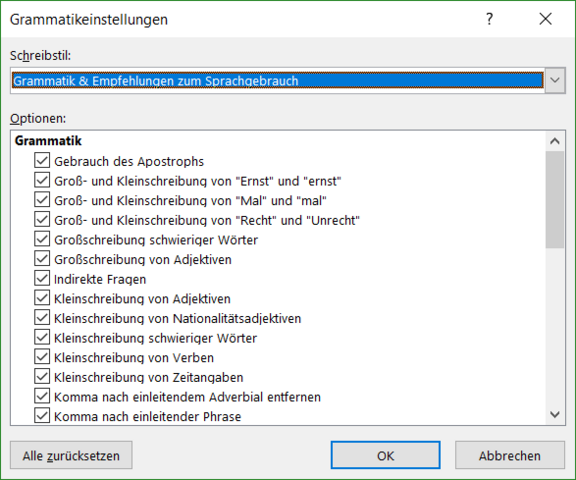Click the Schreibstil label

[x=40, y=56]
